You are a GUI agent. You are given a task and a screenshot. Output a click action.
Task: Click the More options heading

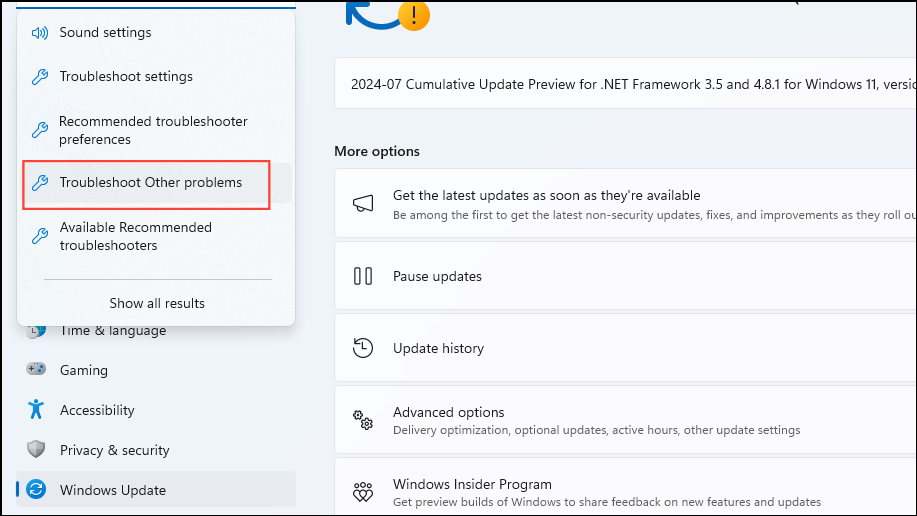pyautogui.click(x=377, y=151)
